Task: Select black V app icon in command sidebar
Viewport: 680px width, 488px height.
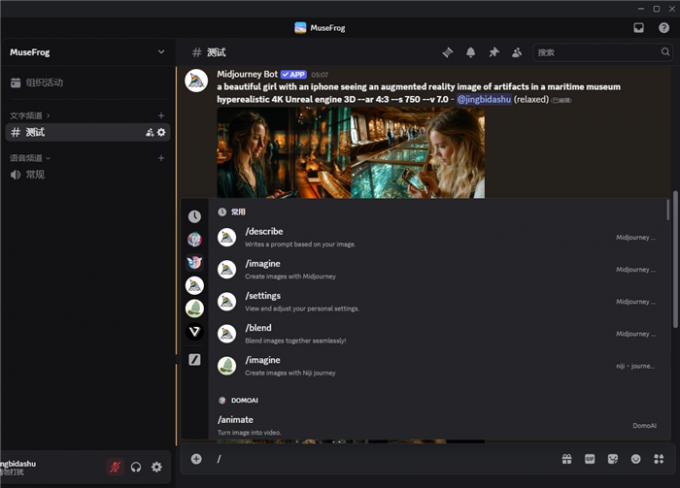Action: pos(194,332)
